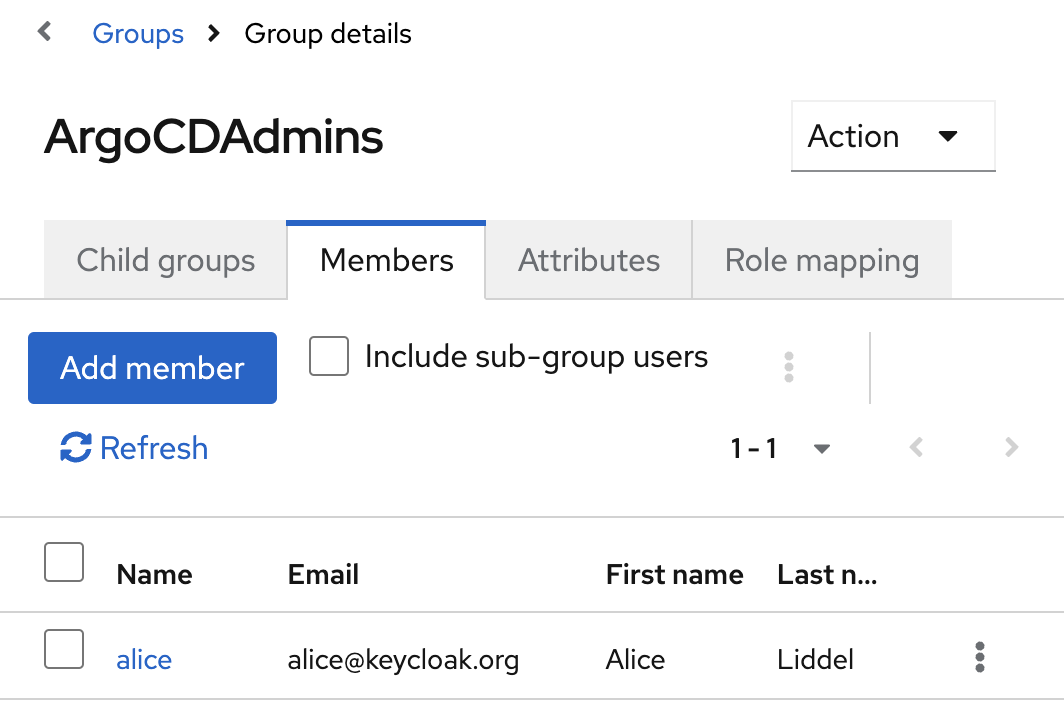Click the truncated Last name column header

[827, 574]
